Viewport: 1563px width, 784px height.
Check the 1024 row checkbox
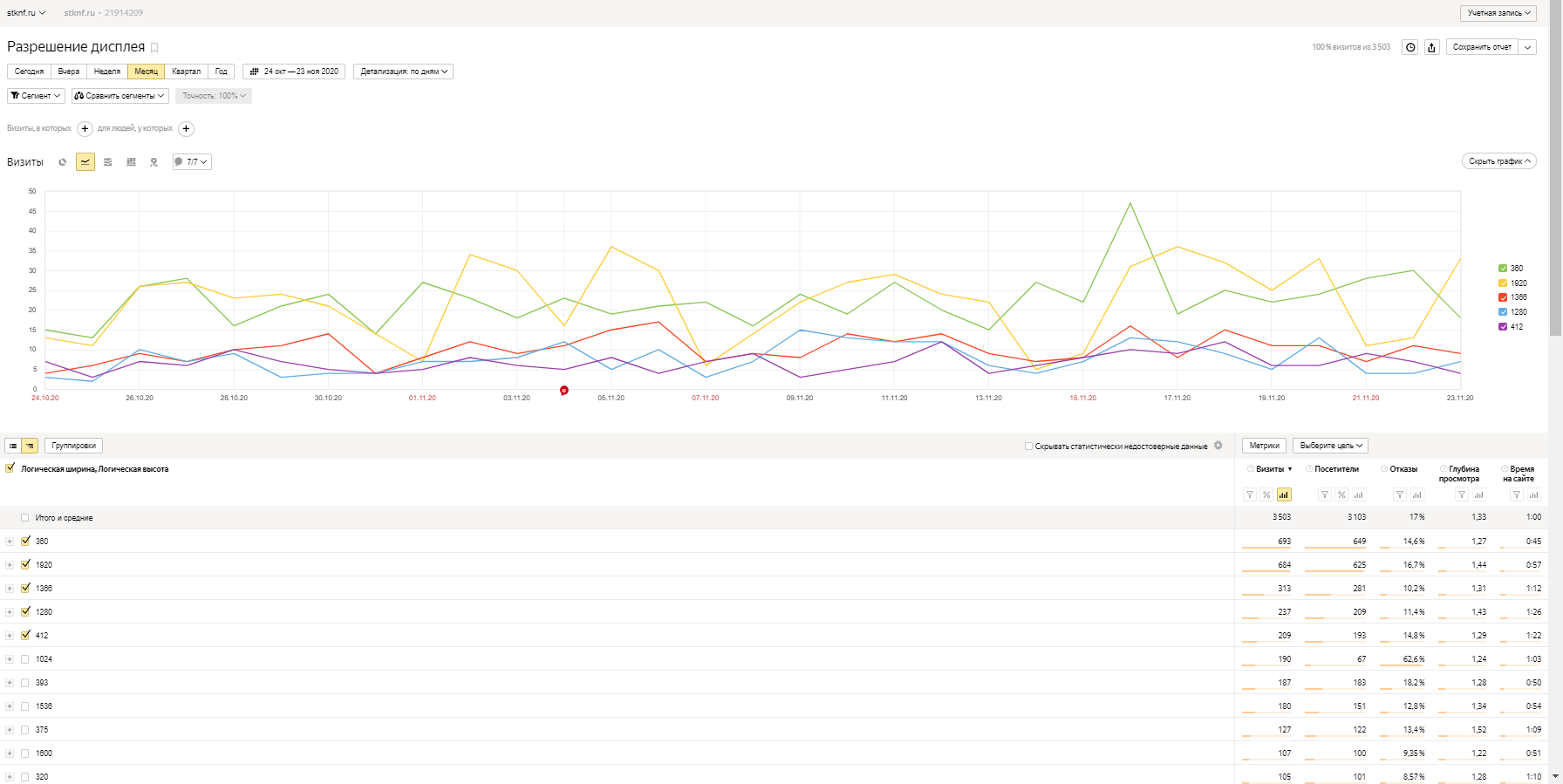pyautogui.click(x=25, y=659)
